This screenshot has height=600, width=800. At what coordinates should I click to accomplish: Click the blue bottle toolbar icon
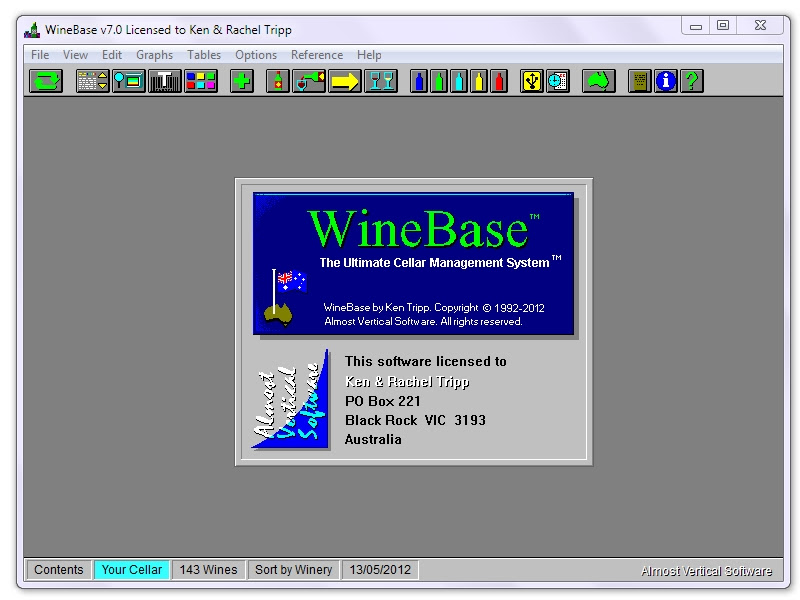coord(419,81)
